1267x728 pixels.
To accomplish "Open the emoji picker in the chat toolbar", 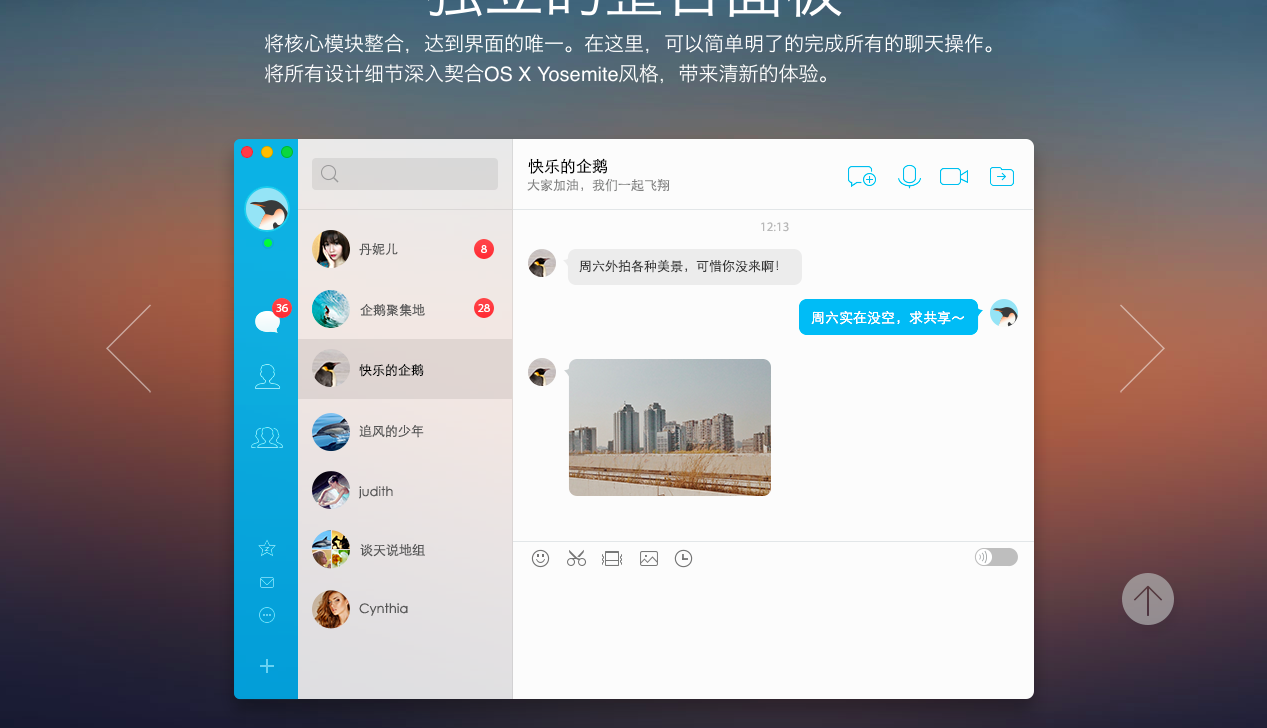I will point(541,558).
